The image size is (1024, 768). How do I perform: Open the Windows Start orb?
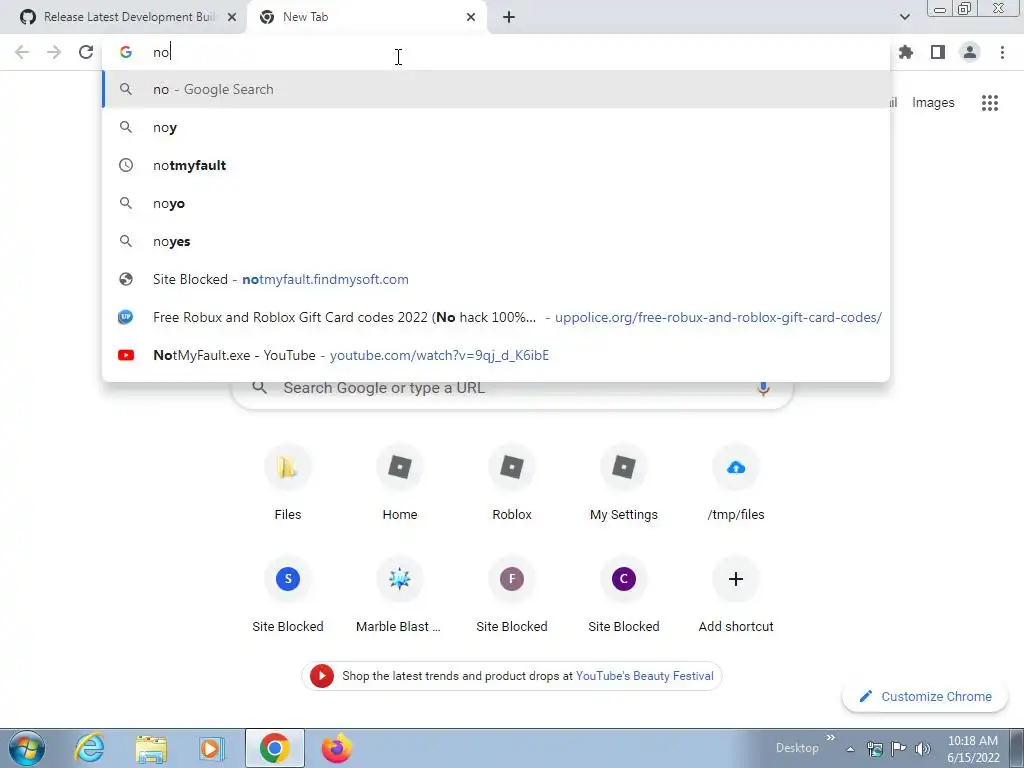click(x=27, y=748)
